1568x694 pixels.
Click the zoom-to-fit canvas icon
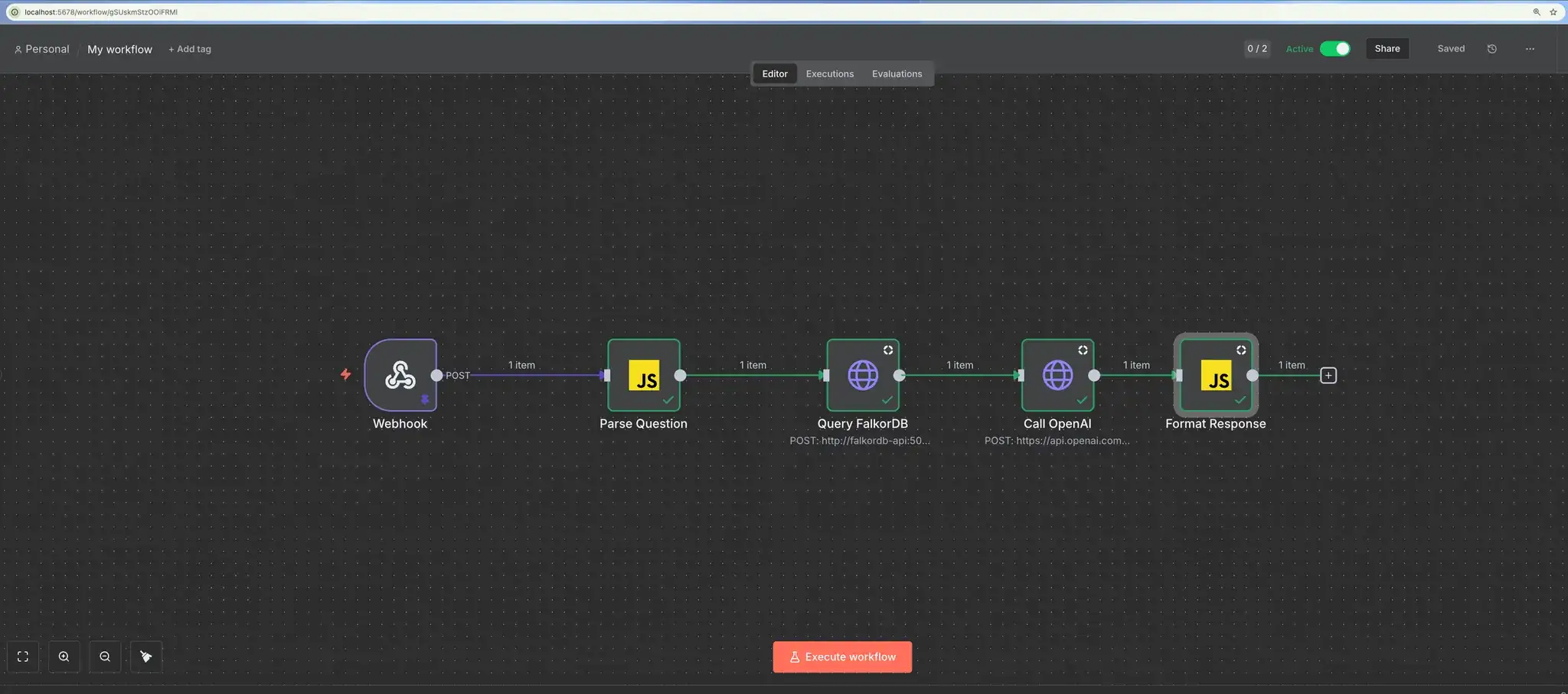coord(22,656)
